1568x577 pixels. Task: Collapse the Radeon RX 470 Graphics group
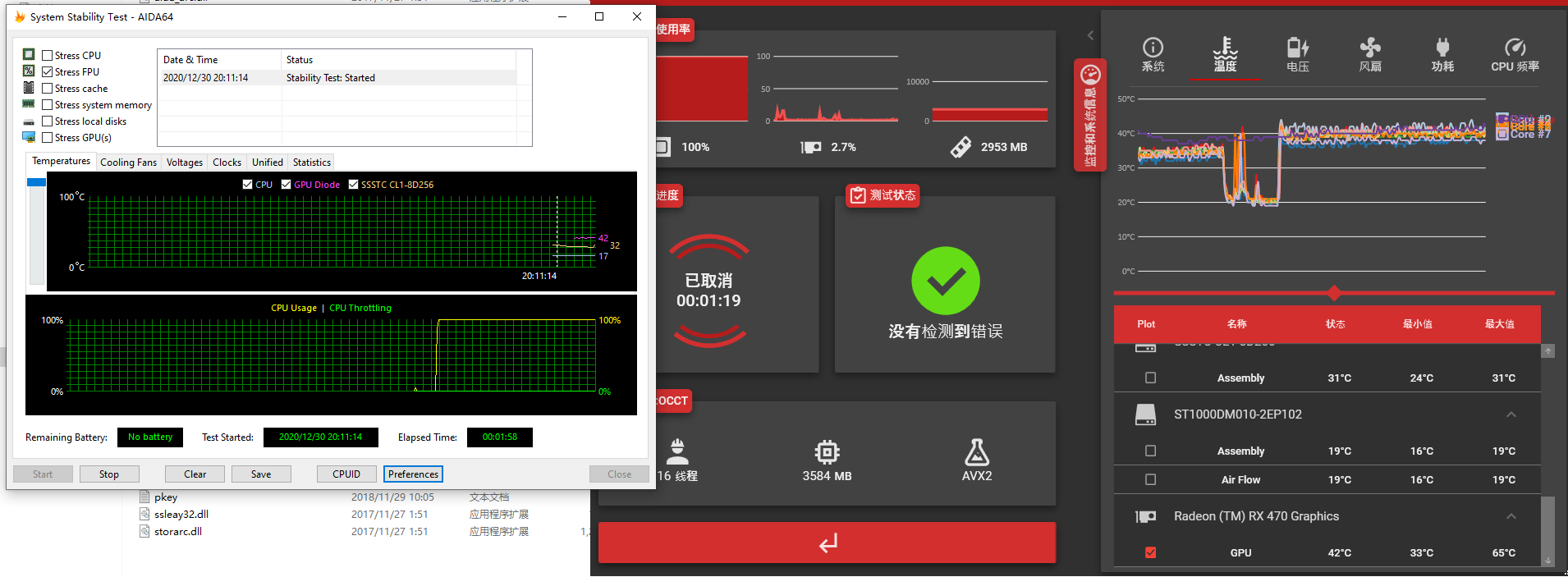[x=1511, y=516]
